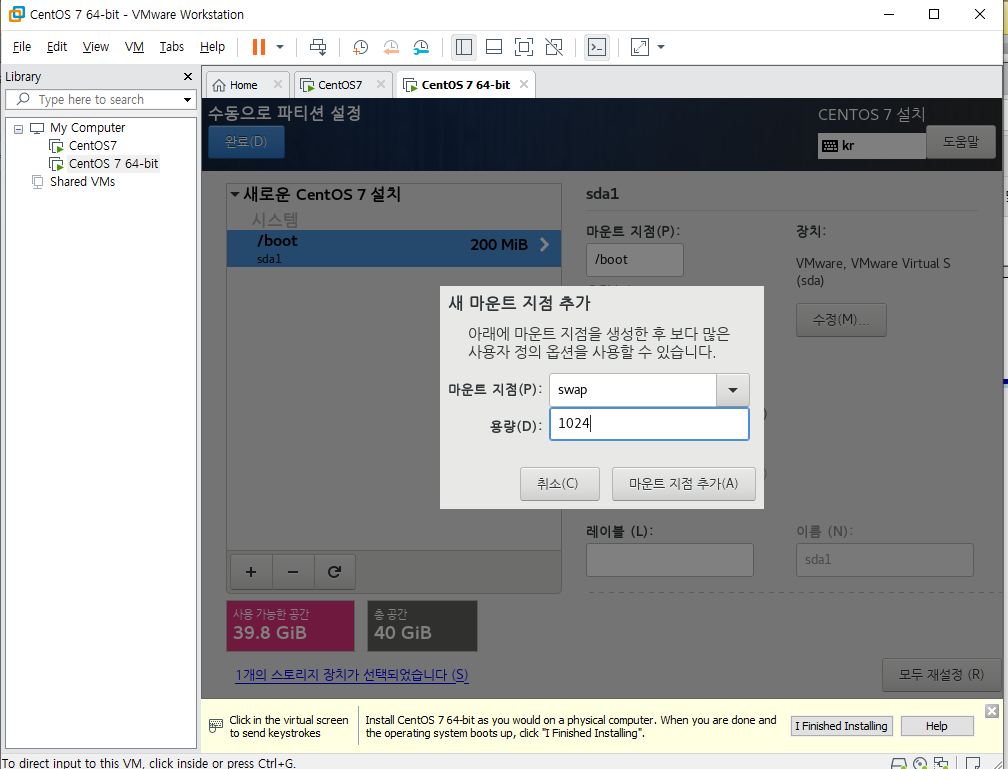
Task: Open the VM menu
Action: (x=134, y=47)
